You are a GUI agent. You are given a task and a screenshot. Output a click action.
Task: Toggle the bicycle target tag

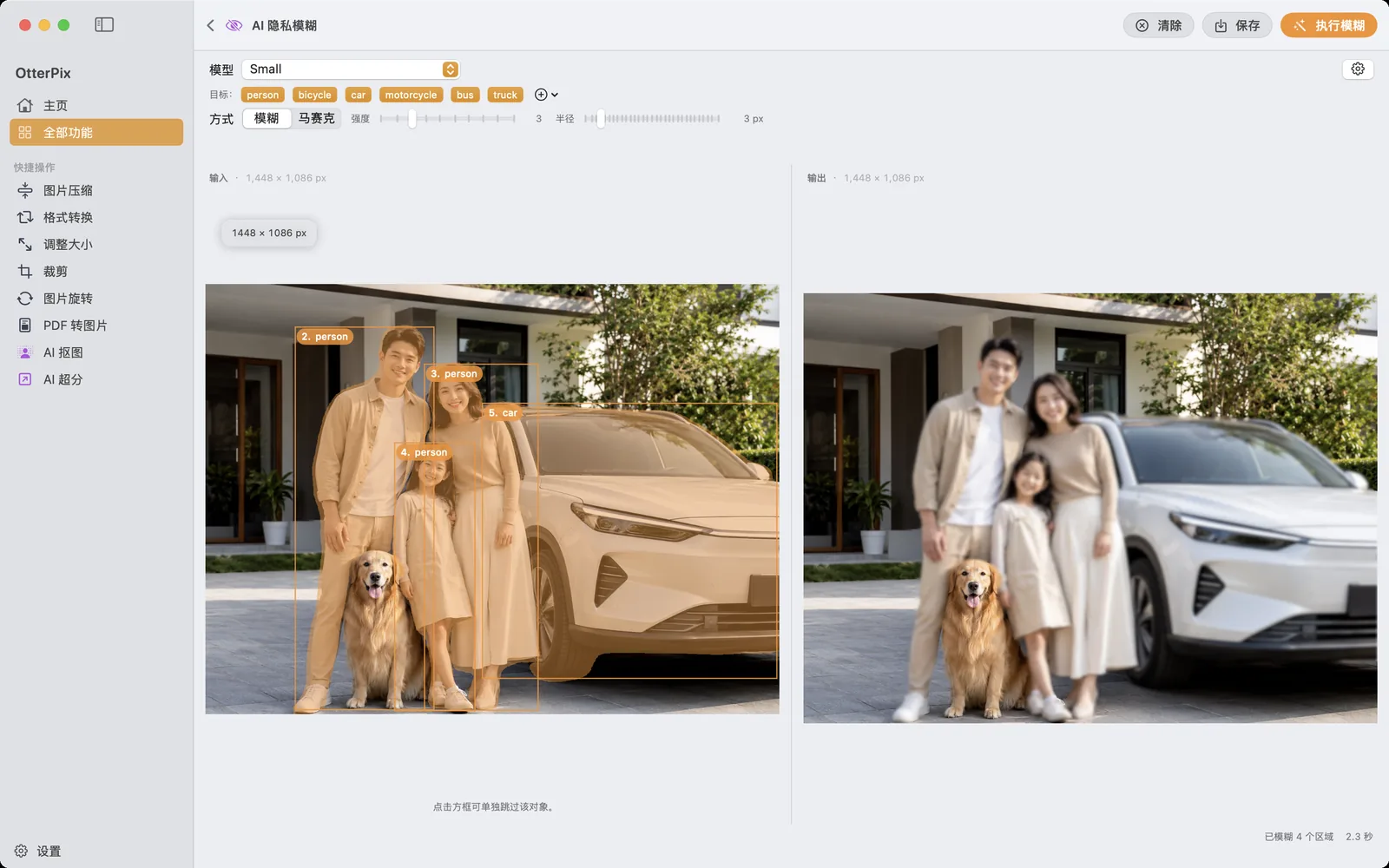[314, 95]
